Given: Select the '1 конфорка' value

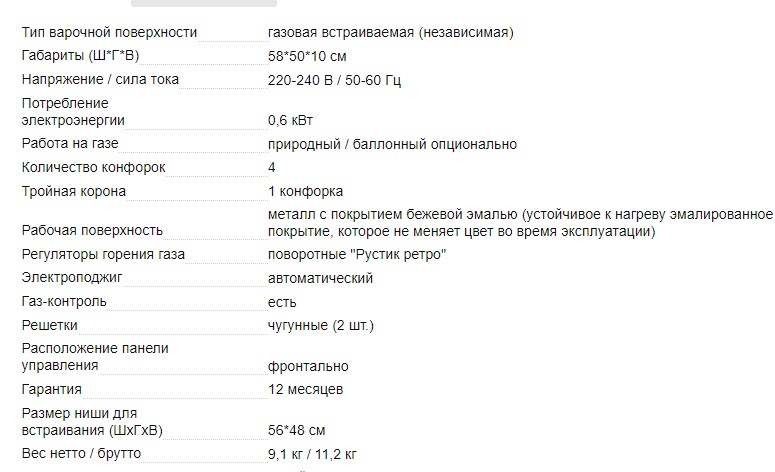Looking at the screenshot, I should 305,191.
